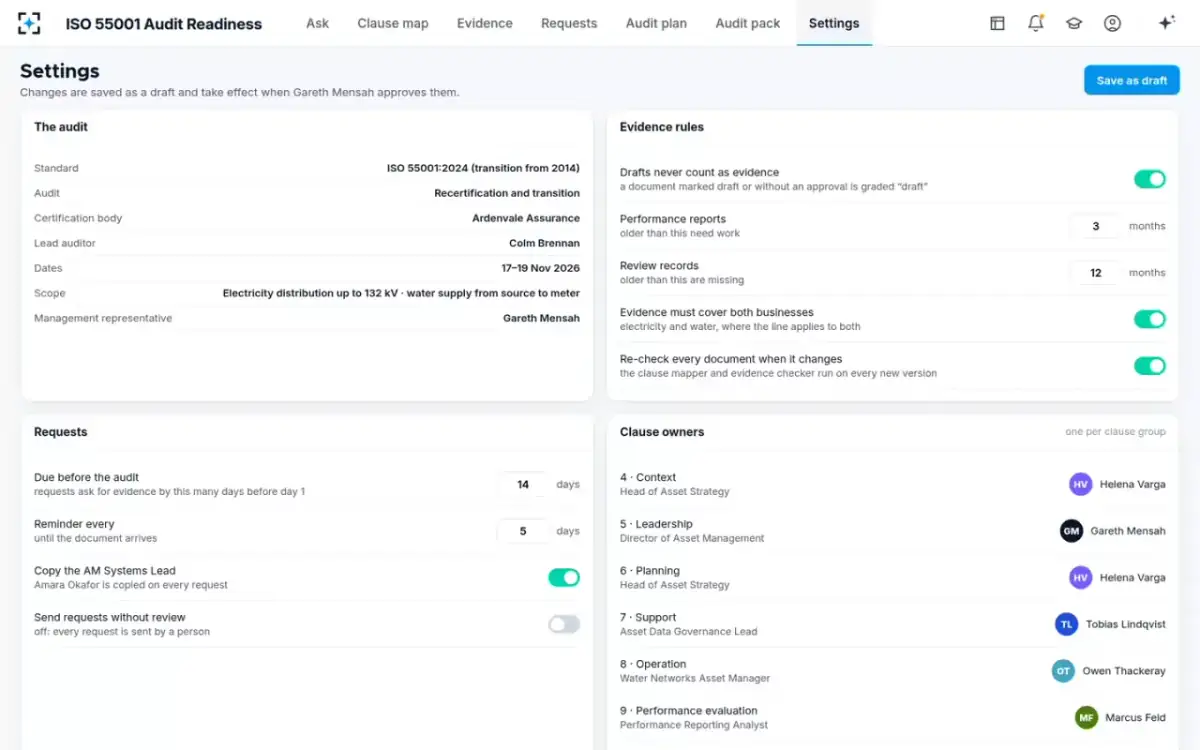Click Ardenvale Assurance certification body
1200x750 pixels.
[x=526, y=218]
